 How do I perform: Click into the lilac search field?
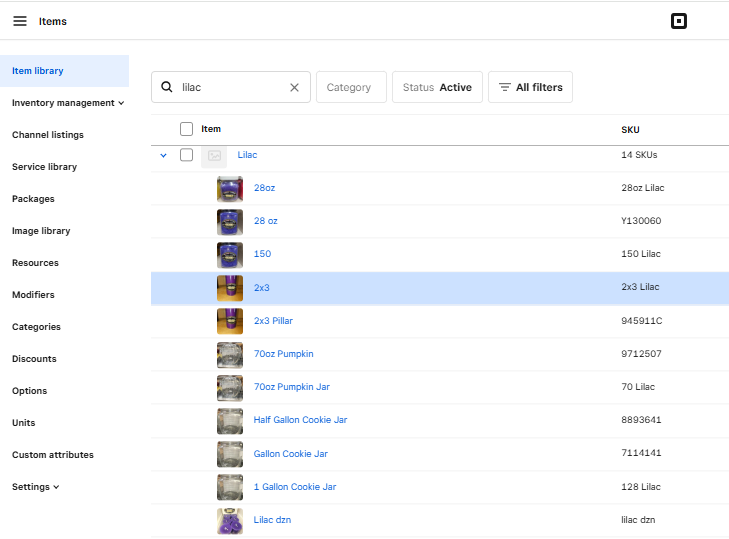coord(230,87)
